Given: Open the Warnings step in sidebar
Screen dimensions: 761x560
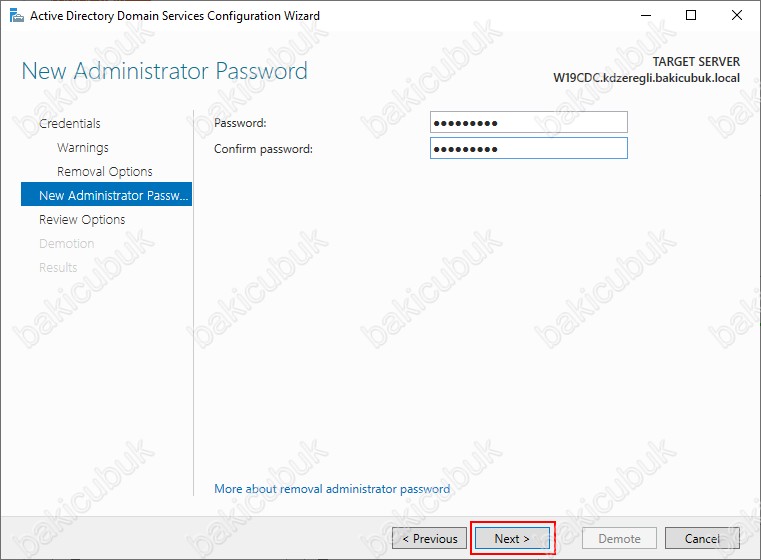Looking at the screenshot, I should click(x=83, y=147).
